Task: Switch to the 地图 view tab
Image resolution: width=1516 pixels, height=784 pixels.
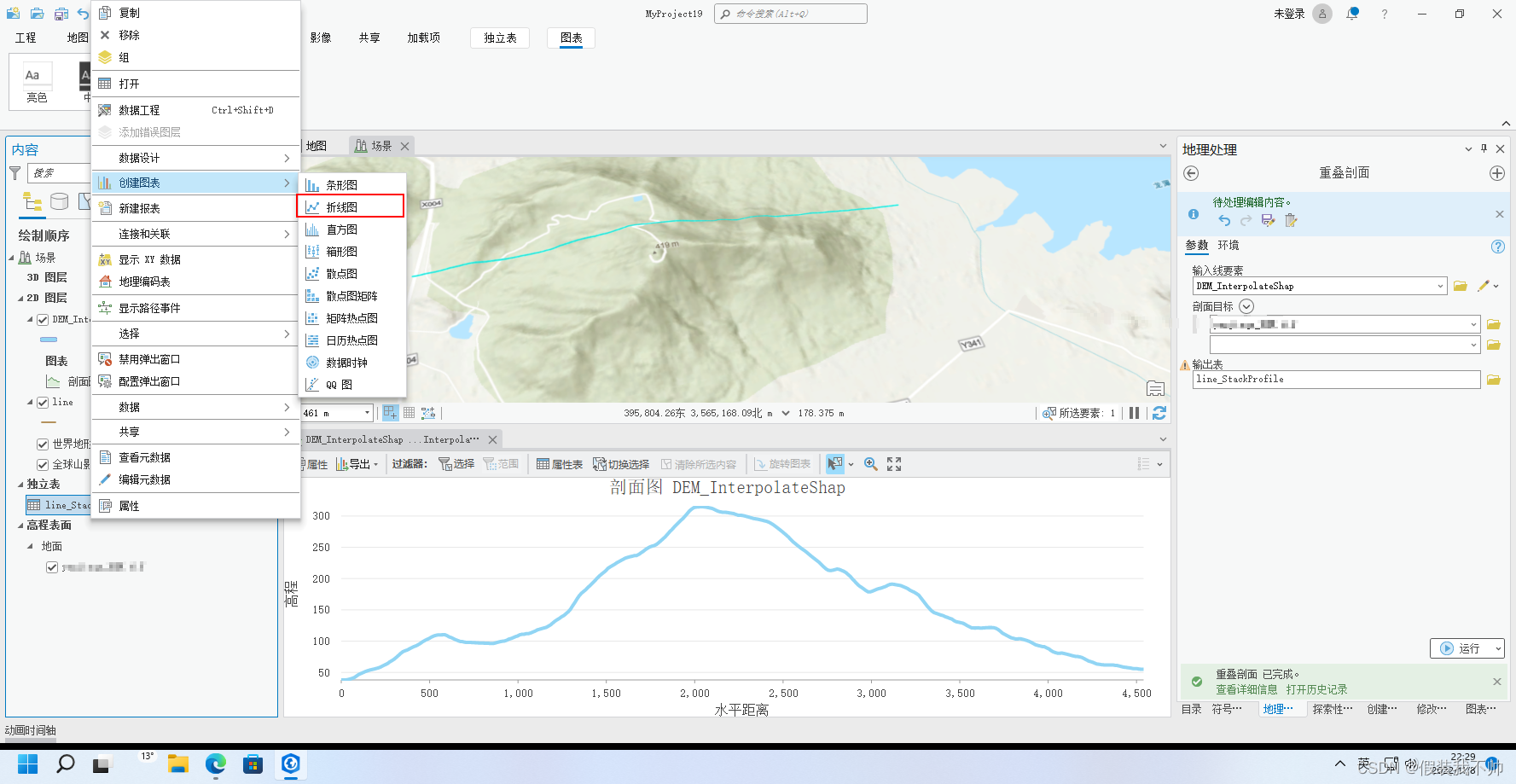Action: pos(317,146)
